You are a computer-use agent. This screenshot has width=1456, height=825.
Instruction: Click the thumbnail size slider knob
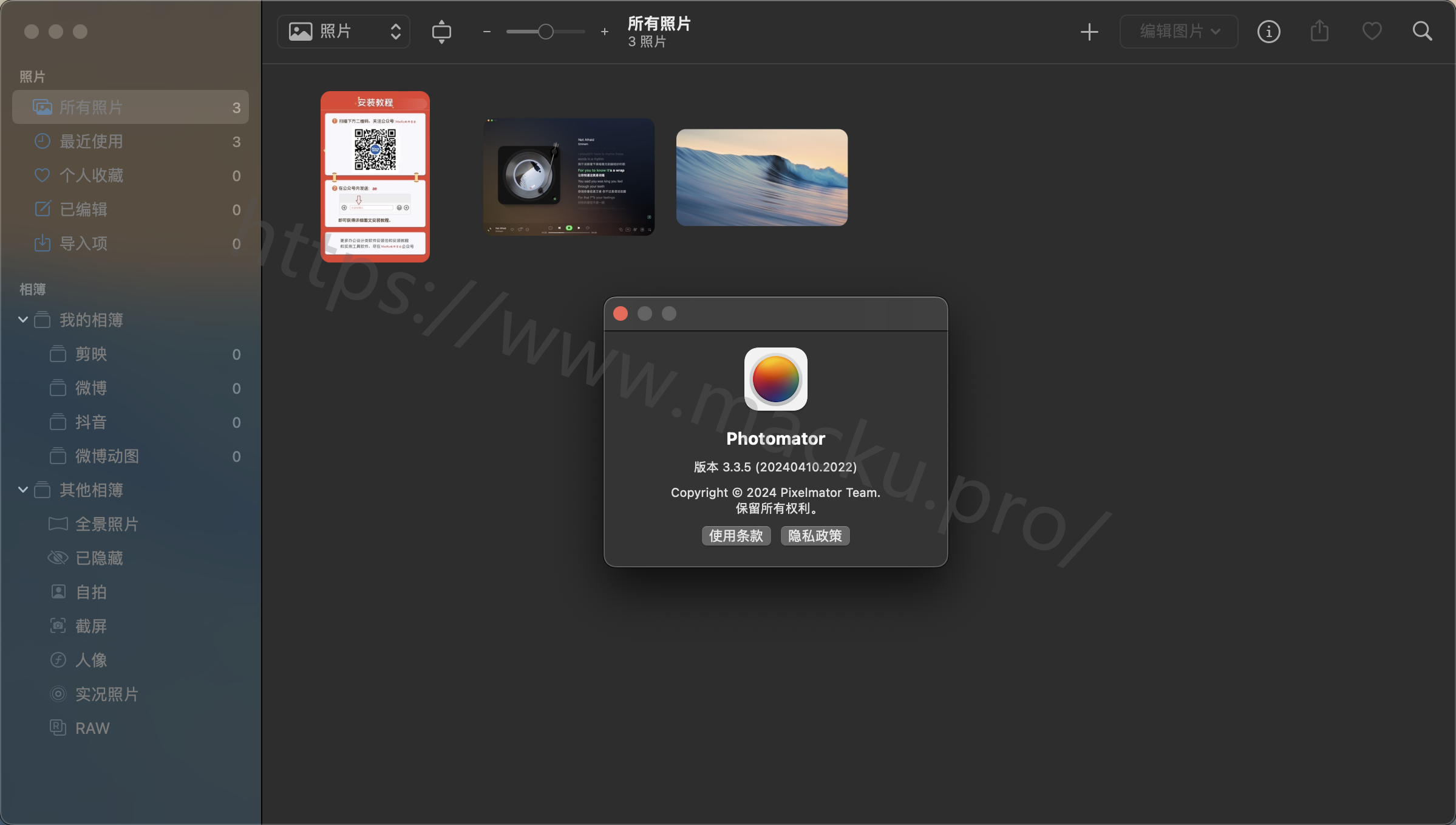[545, 32]
